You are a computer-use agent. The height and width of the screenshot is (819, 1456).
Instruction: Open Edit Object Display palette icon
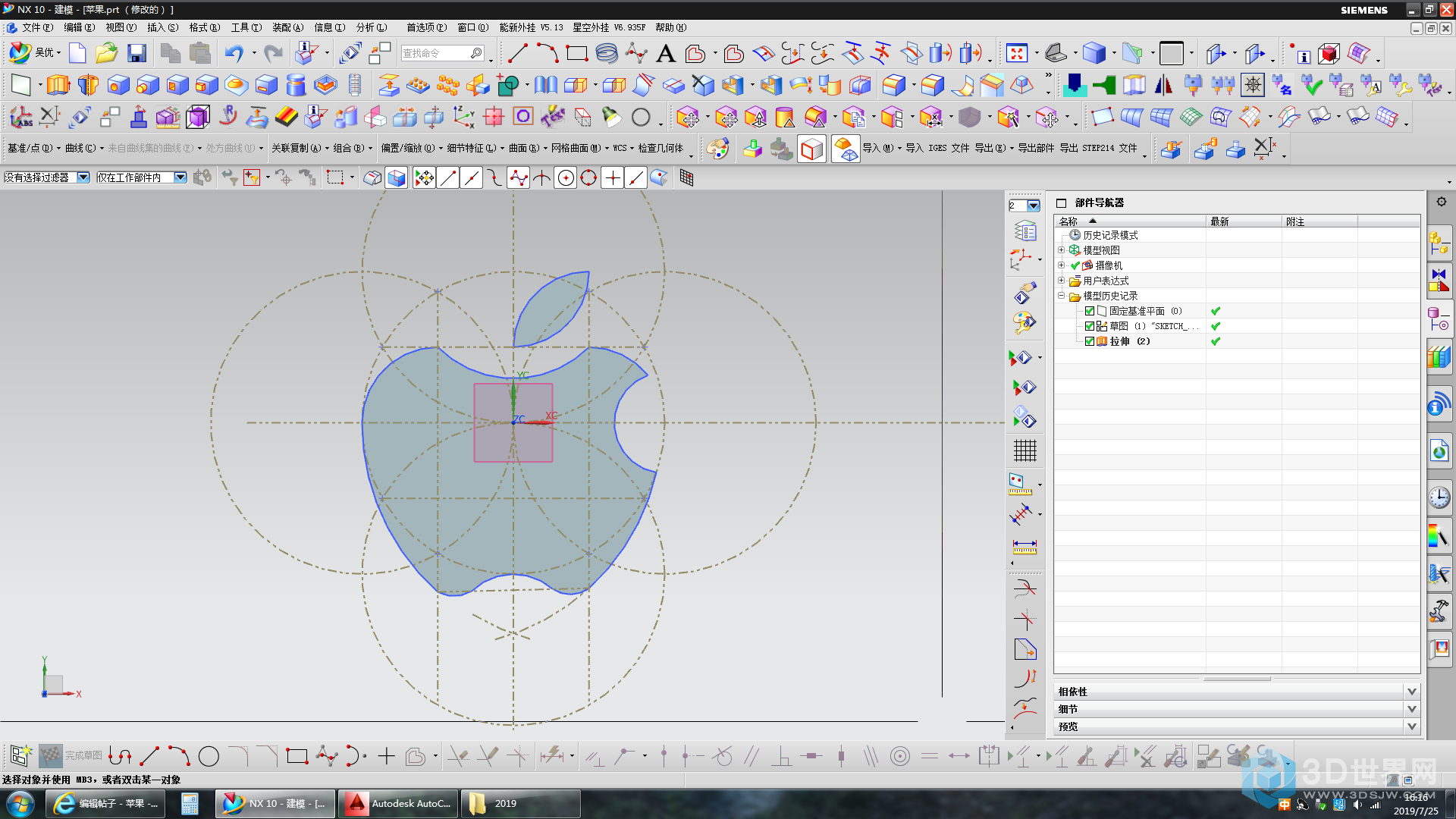pyautogui.click(x=717, y=148)
